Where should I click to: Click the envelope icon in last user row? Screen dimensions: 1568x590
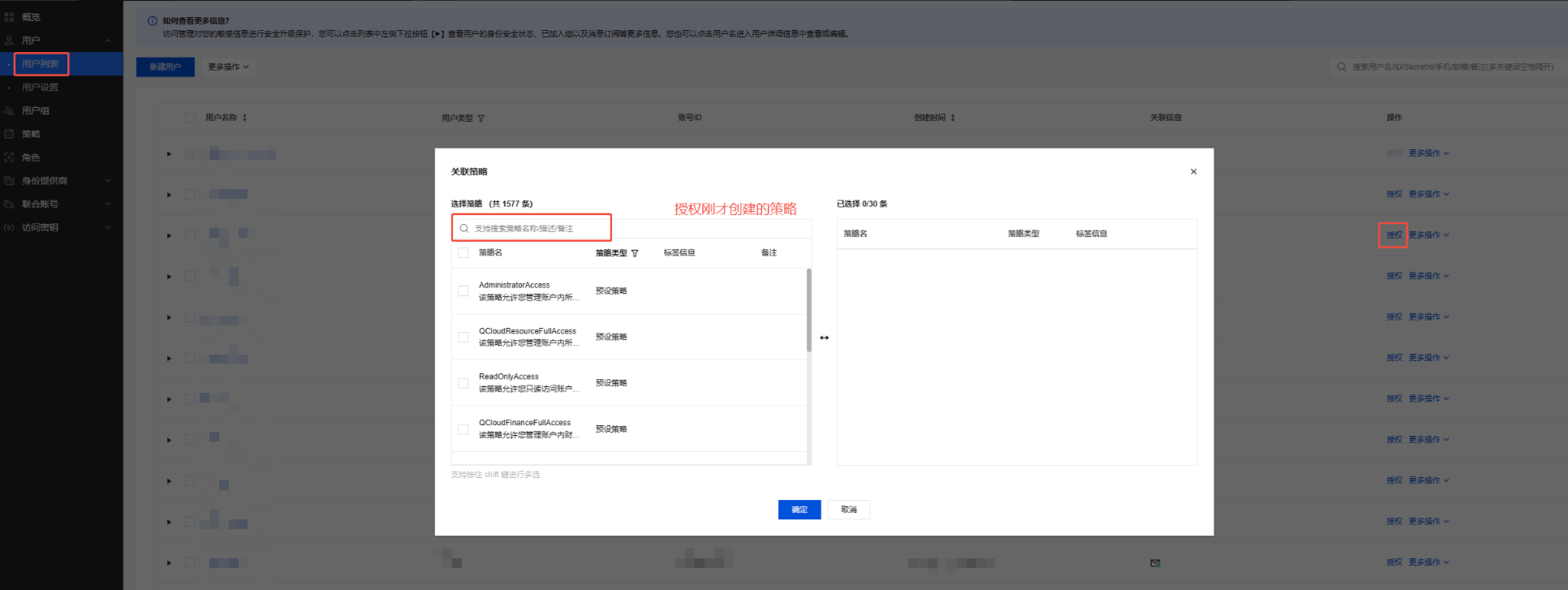[1155, 562]
